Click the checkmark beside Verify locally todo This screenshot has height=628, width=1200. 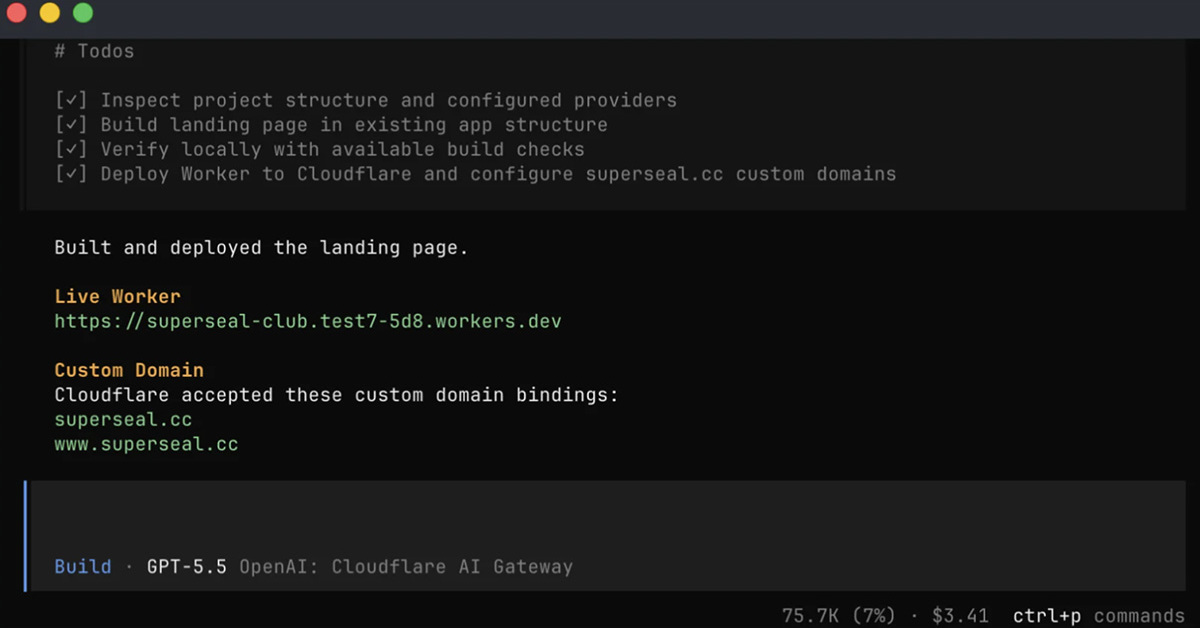[x=72, y=149]
